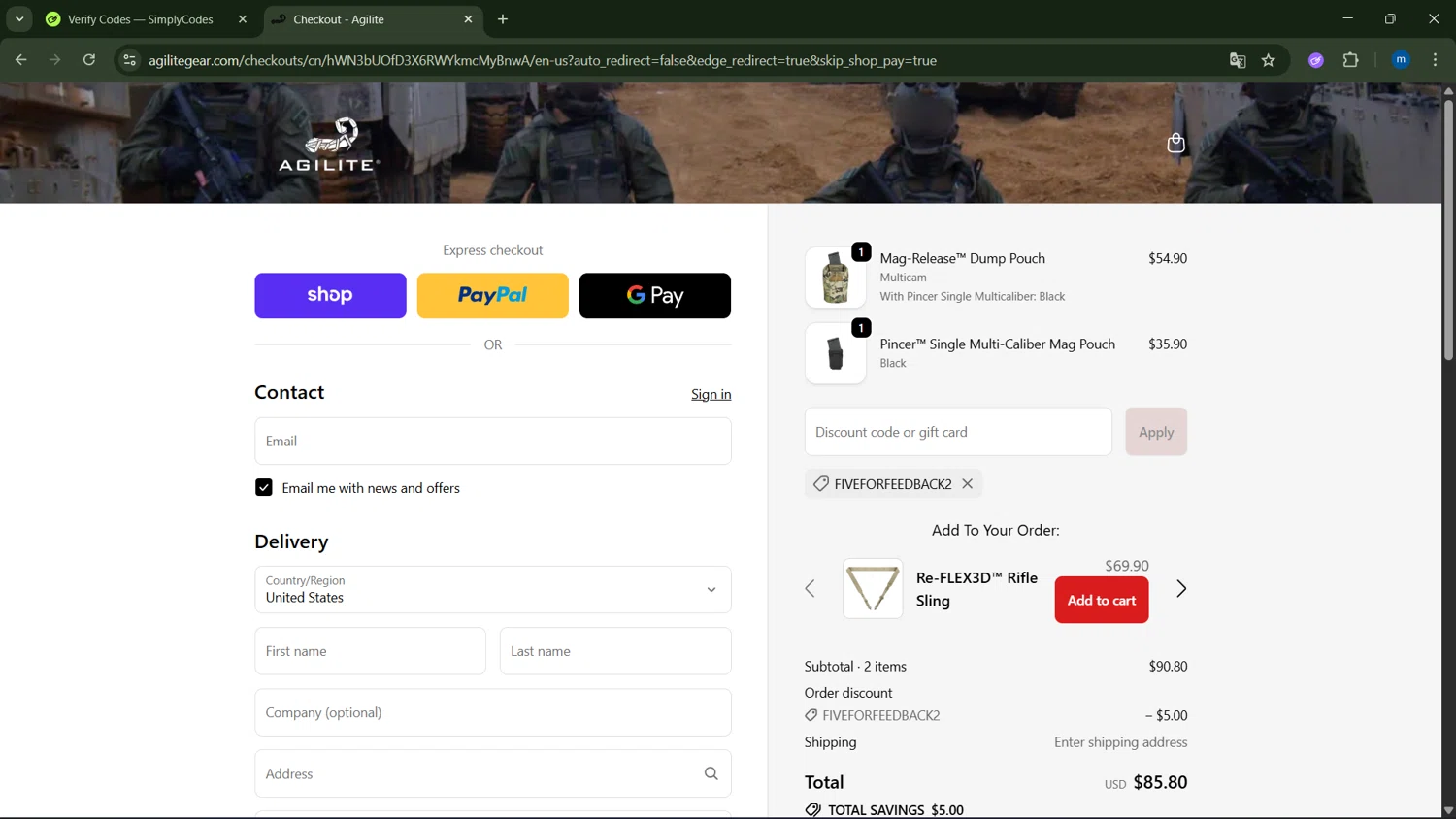Viewport: 1456px width, 819px height.
Task: Click the Sign in link
Action: click(711, 394)
